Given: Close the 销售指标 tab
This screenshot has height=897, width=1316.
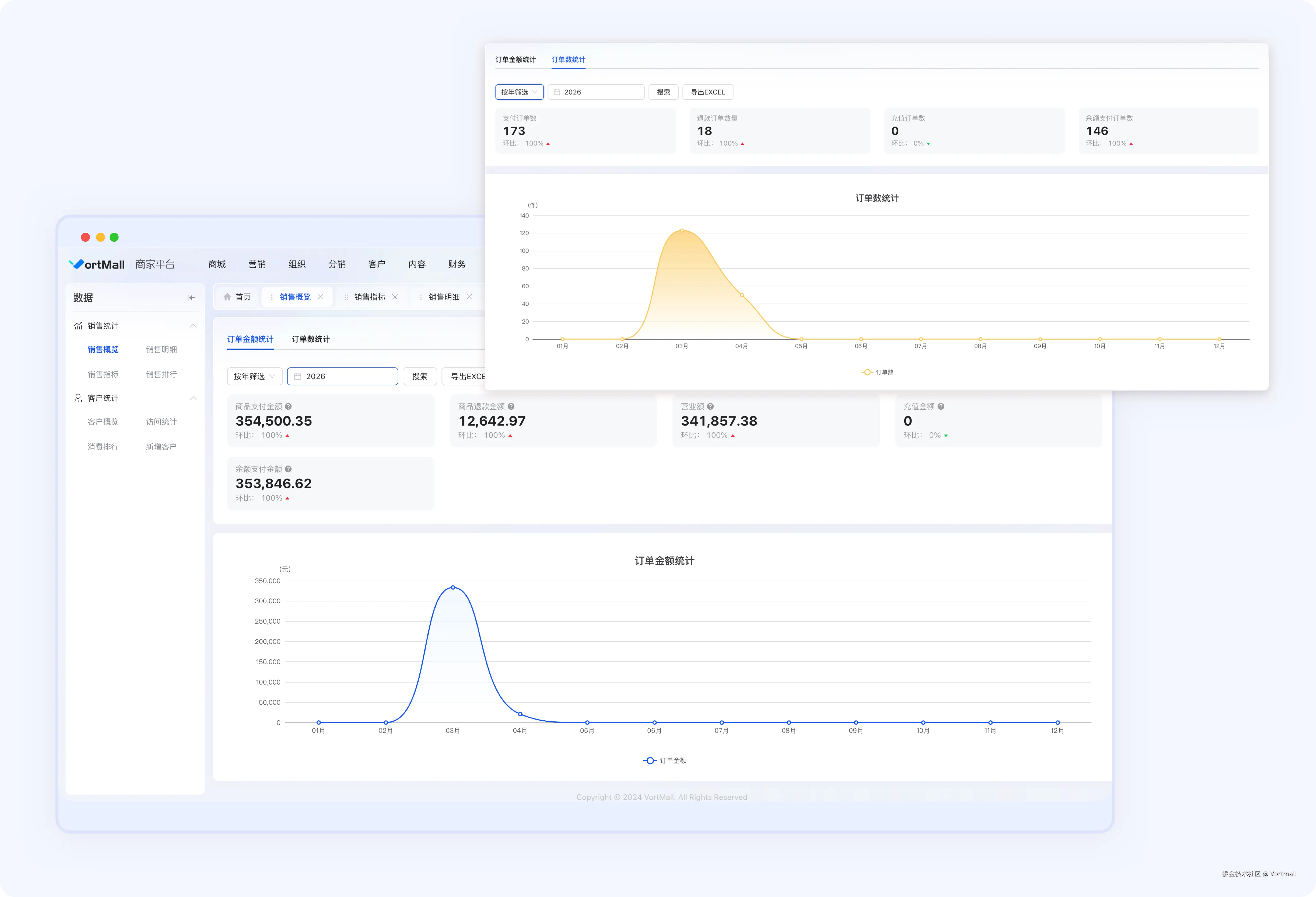Looking at the screenshot, I should 395,297.
